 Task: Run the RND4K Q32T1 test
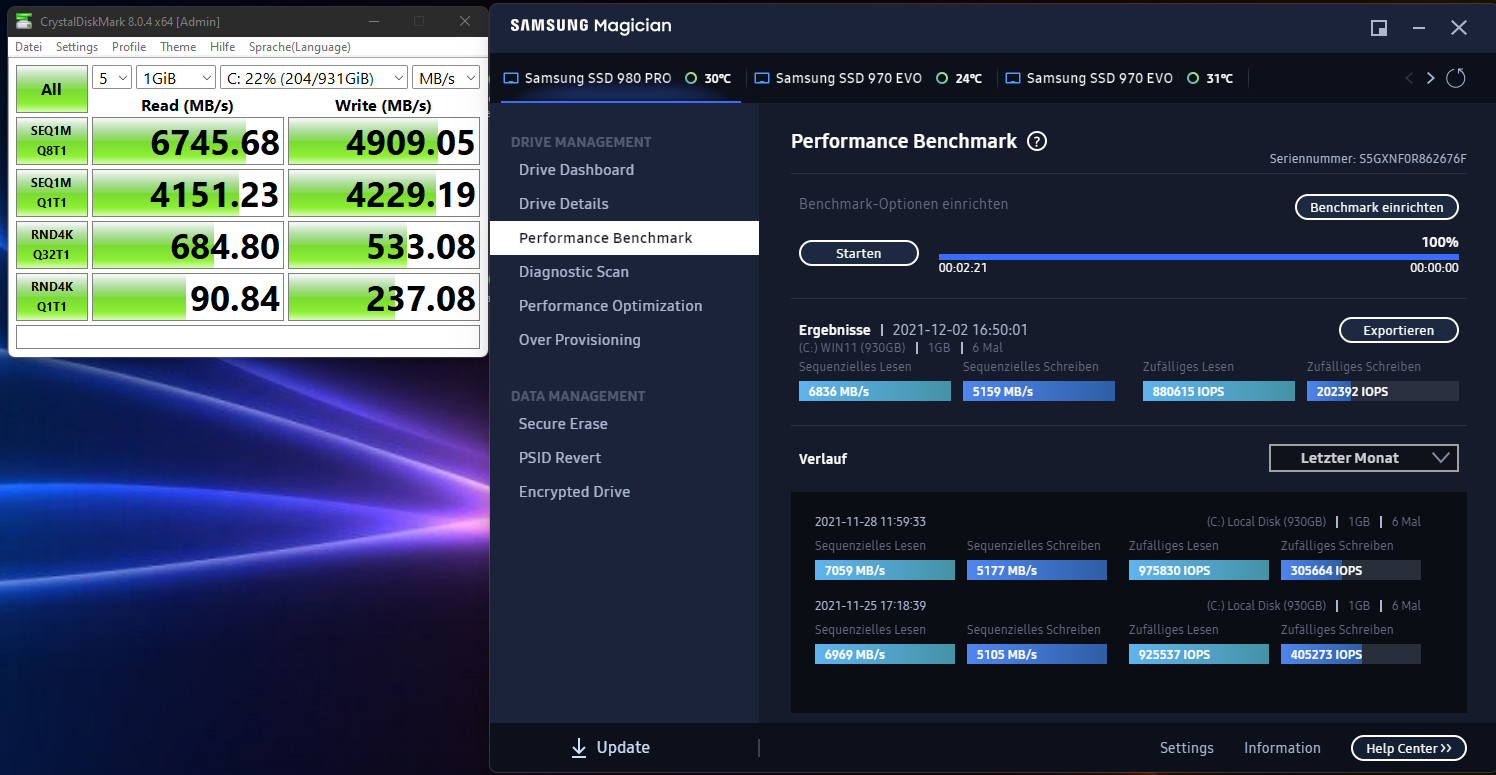tap(52, 245)
